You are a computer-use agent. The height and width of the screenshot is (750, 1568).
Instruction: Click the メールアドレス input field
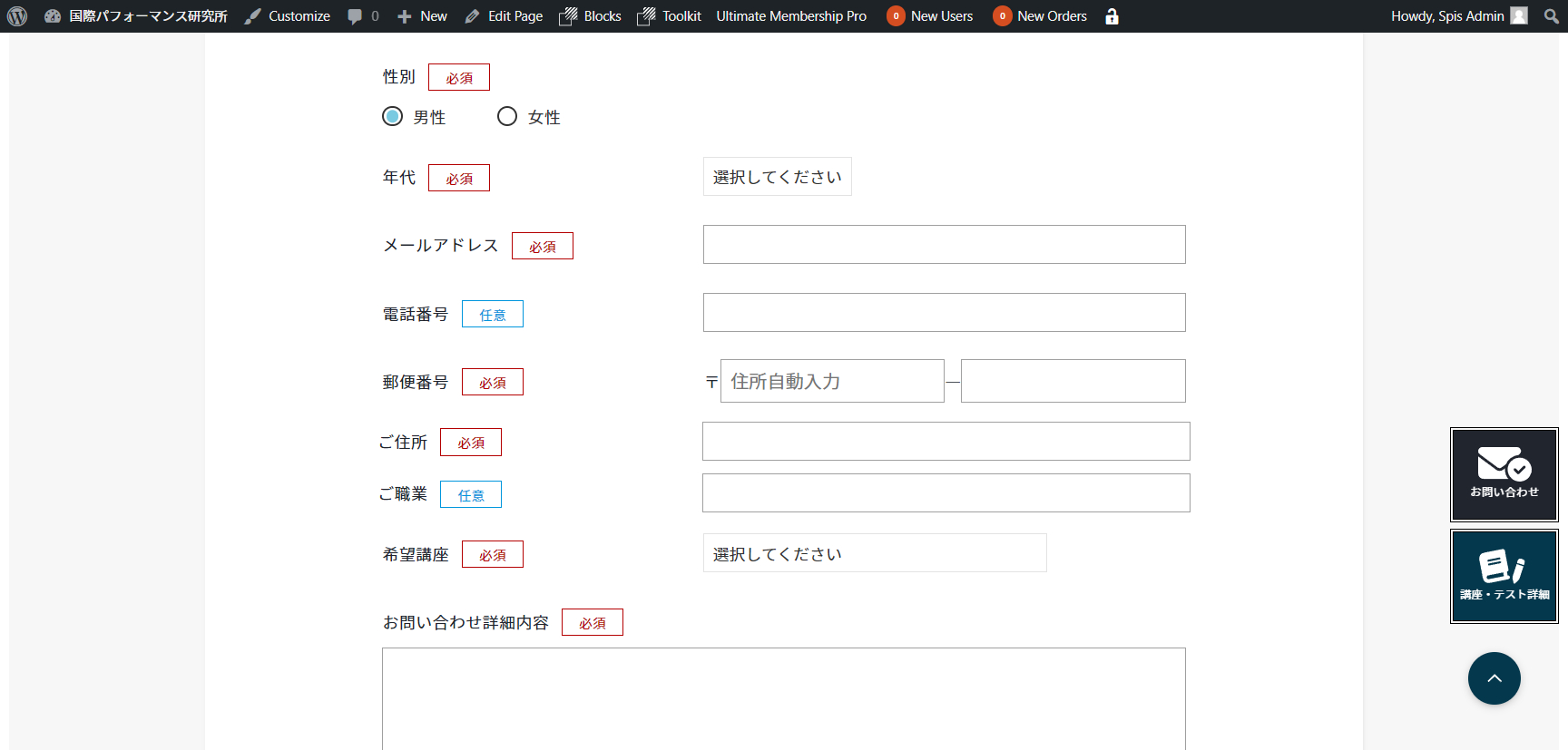click(944, 245)
